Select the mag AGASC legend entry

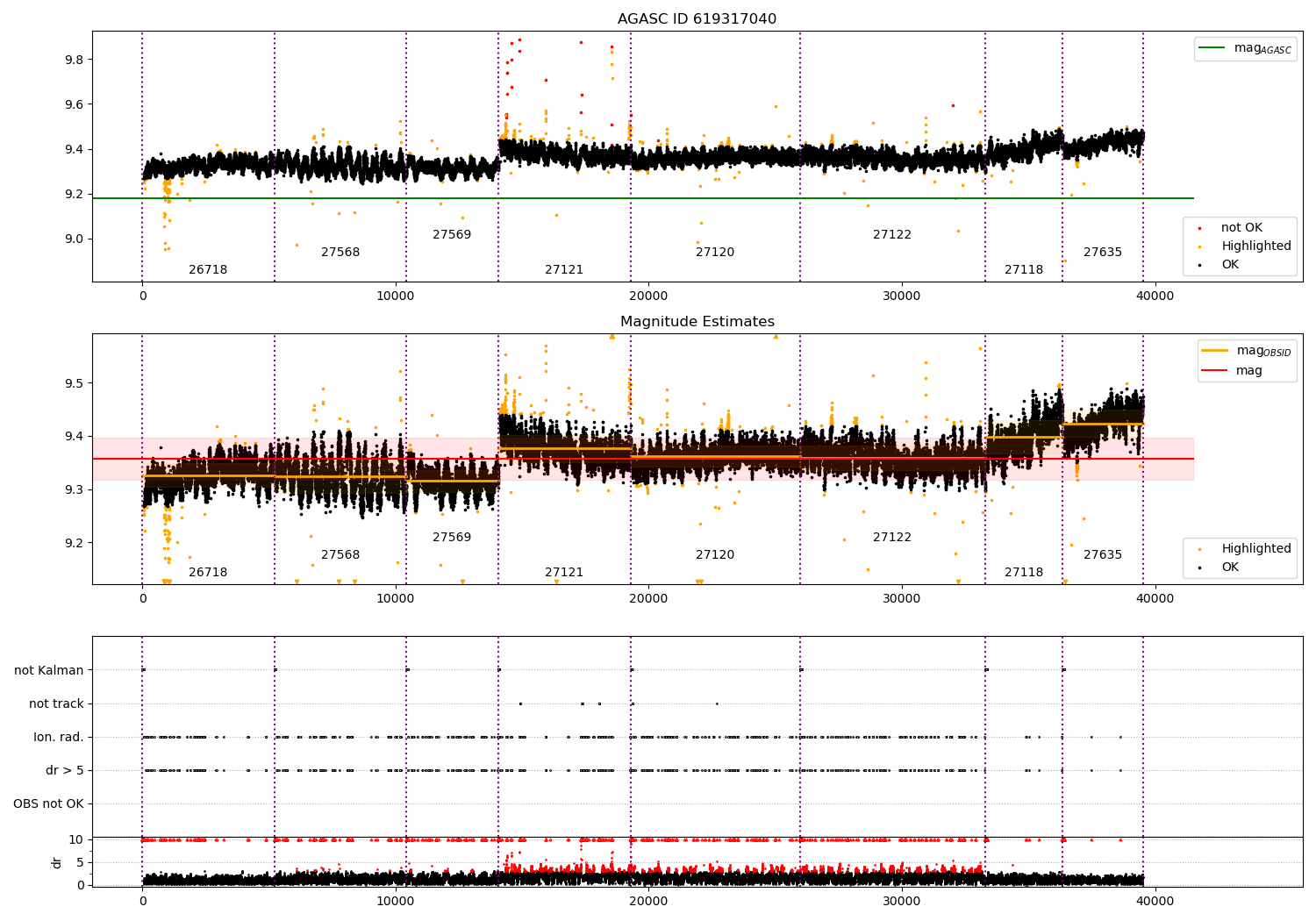1245,49
